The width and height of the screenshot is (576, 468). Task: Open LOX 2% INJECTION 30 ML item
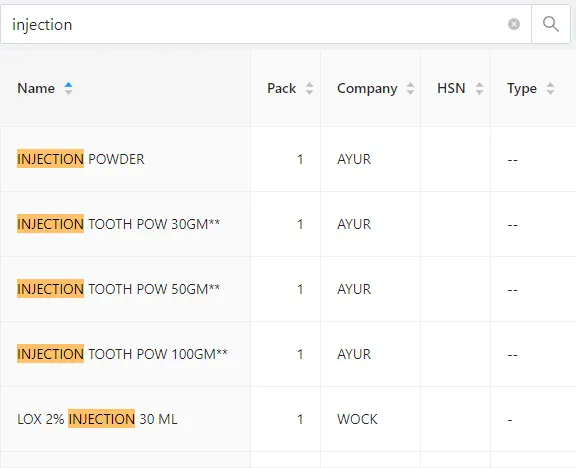point(97,419)
